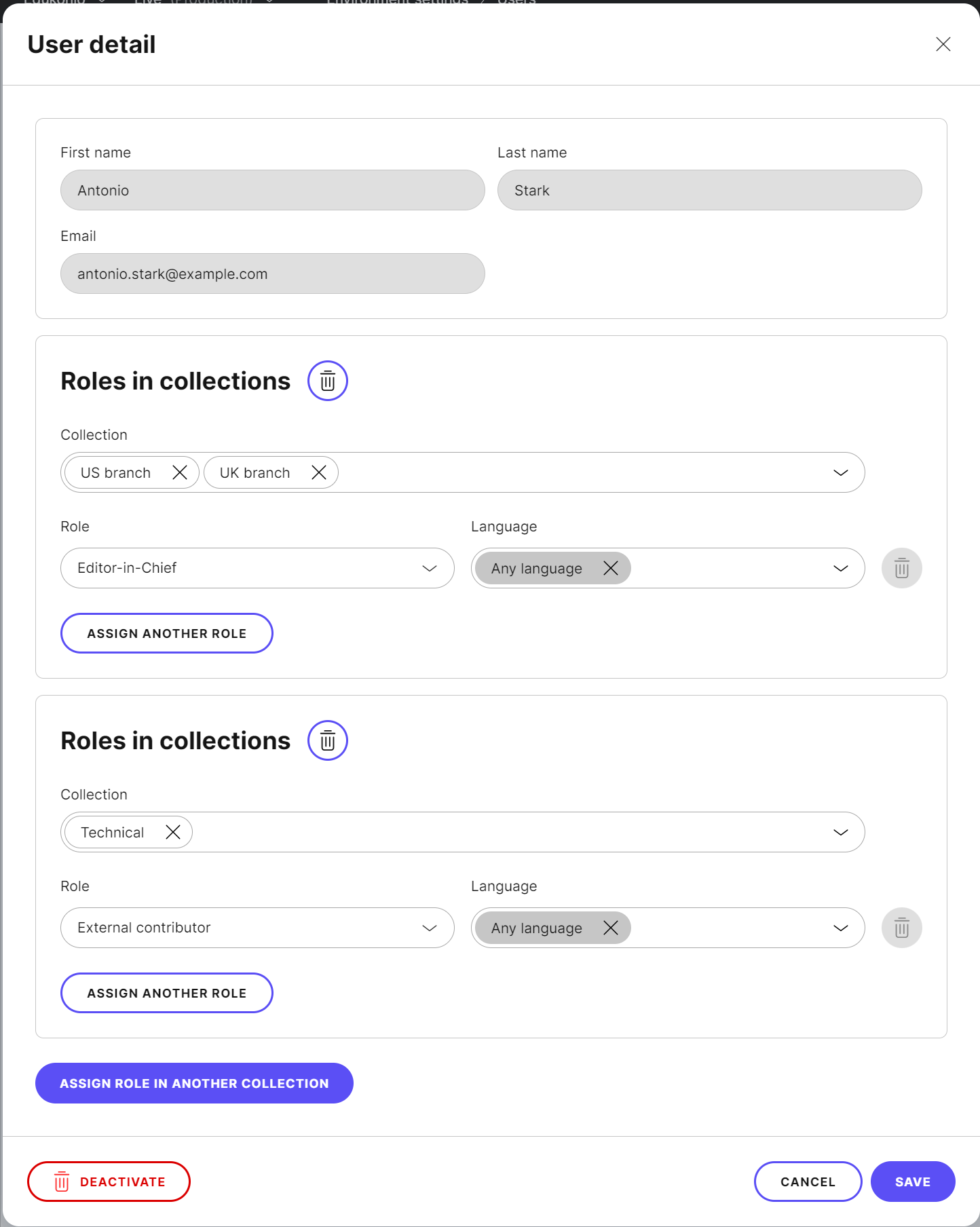Delete the Editor-in-Chief role row
Image resolution: width=980 pixels, height=1227 pixels.
901,568
